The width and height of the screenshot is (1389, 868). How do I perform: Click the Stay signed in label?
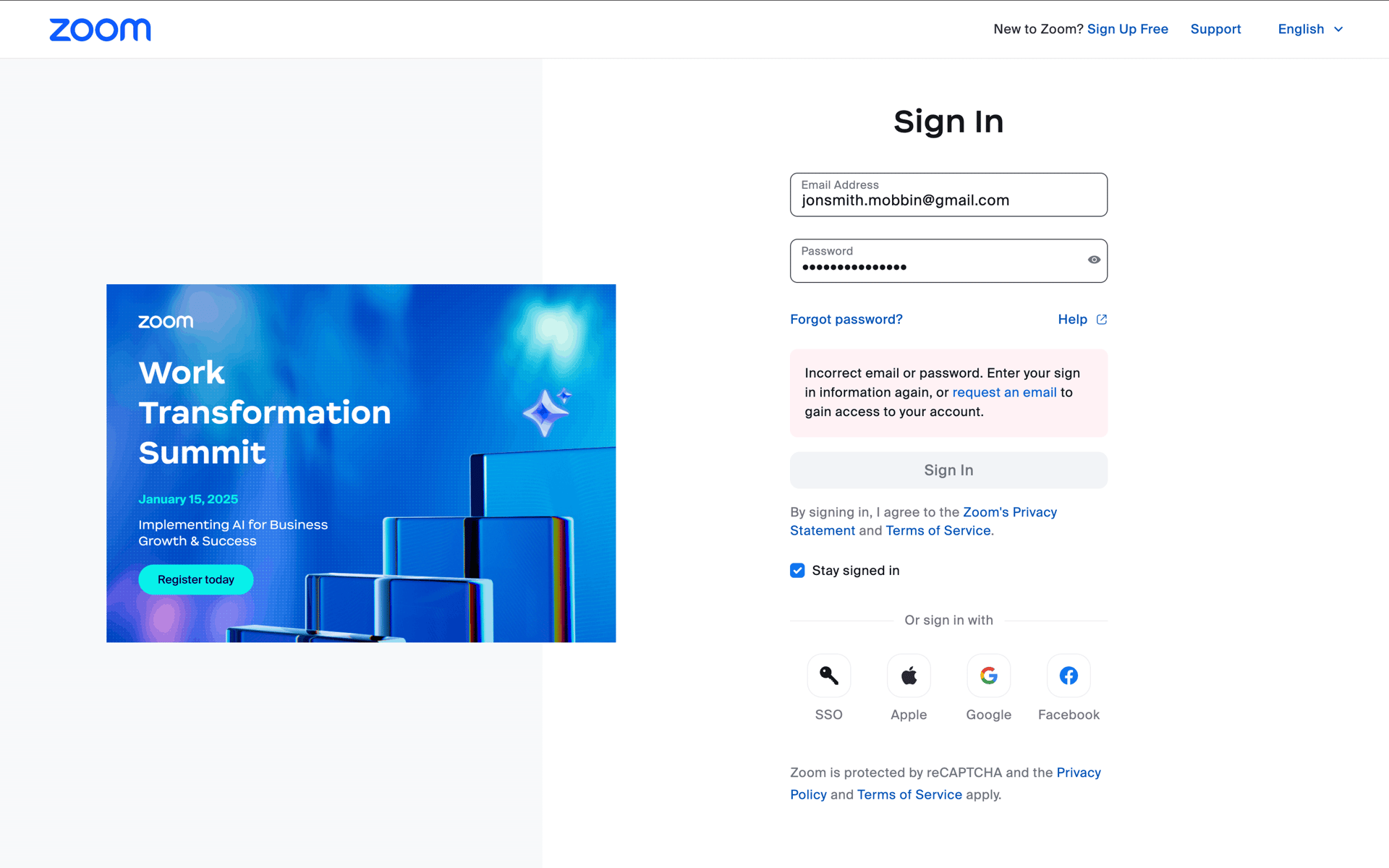pos(856,571)
